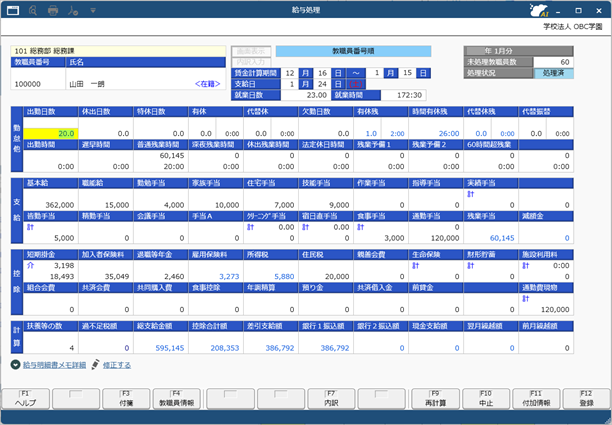Screen dimensions: 612x425
Task: Click the 計 icon under 財形貯蓄
Action: [x=470, y=265]
